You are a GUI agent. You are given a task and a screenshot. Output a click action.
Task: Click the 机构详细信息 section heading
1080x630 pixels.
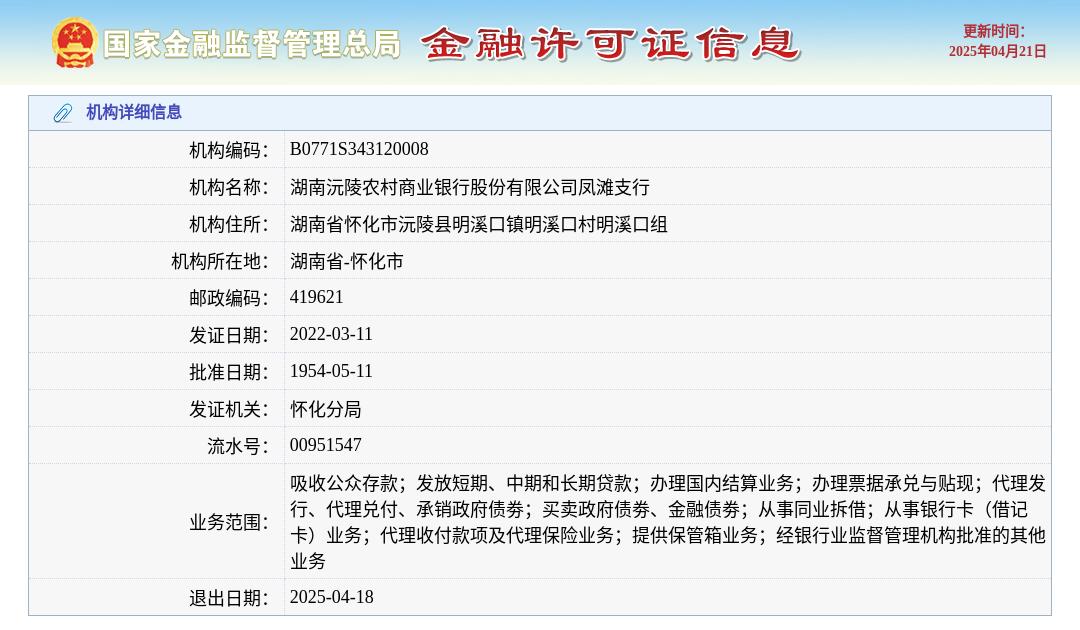pyautogui.click(x=134, y=112)
